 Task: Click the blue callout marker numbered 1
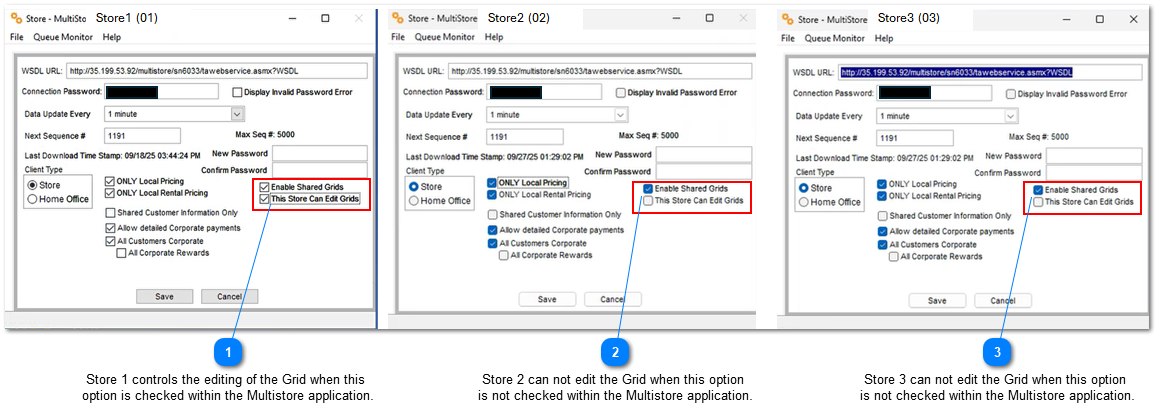(x=228, y=352)
